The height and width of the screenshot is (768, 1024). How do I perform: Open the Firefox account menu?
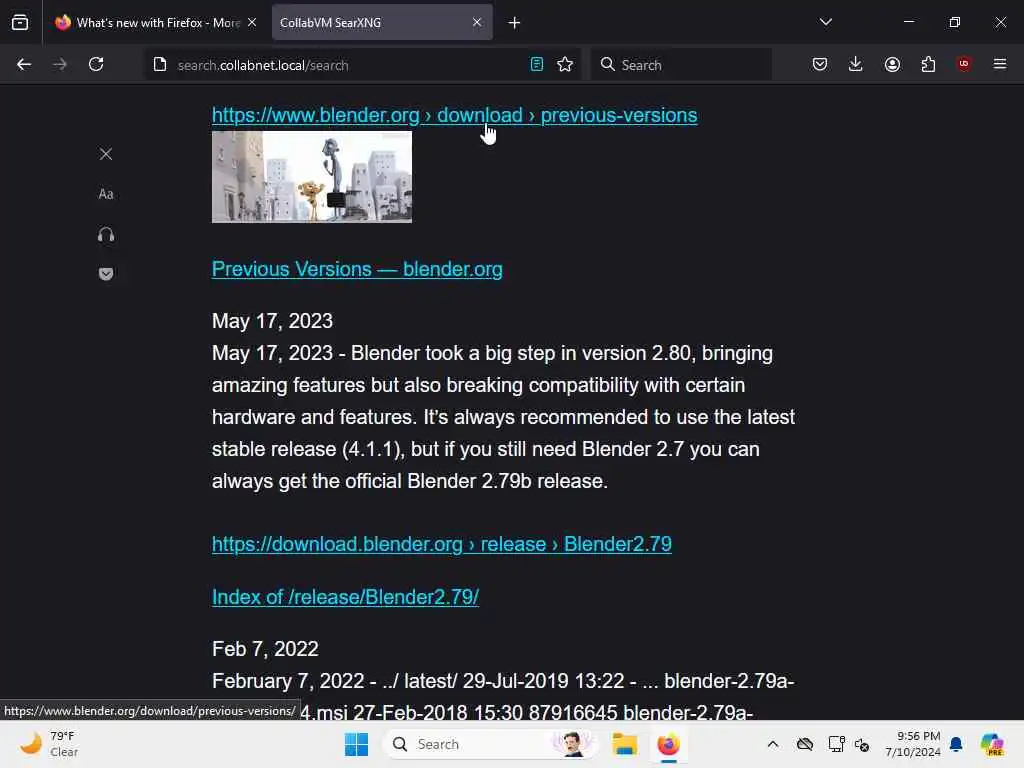(892, 64)
